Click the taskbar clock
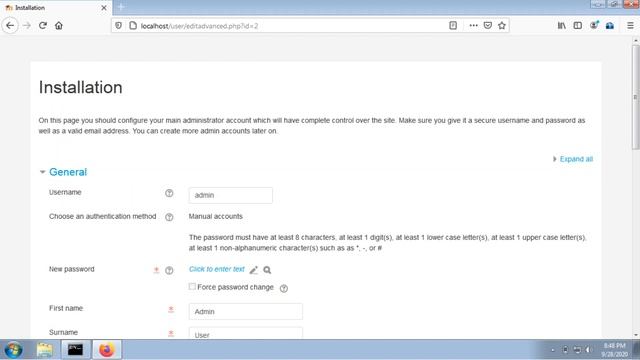Image resolution: width=640 pixels, height=360 pixels. tap(614, 350)
